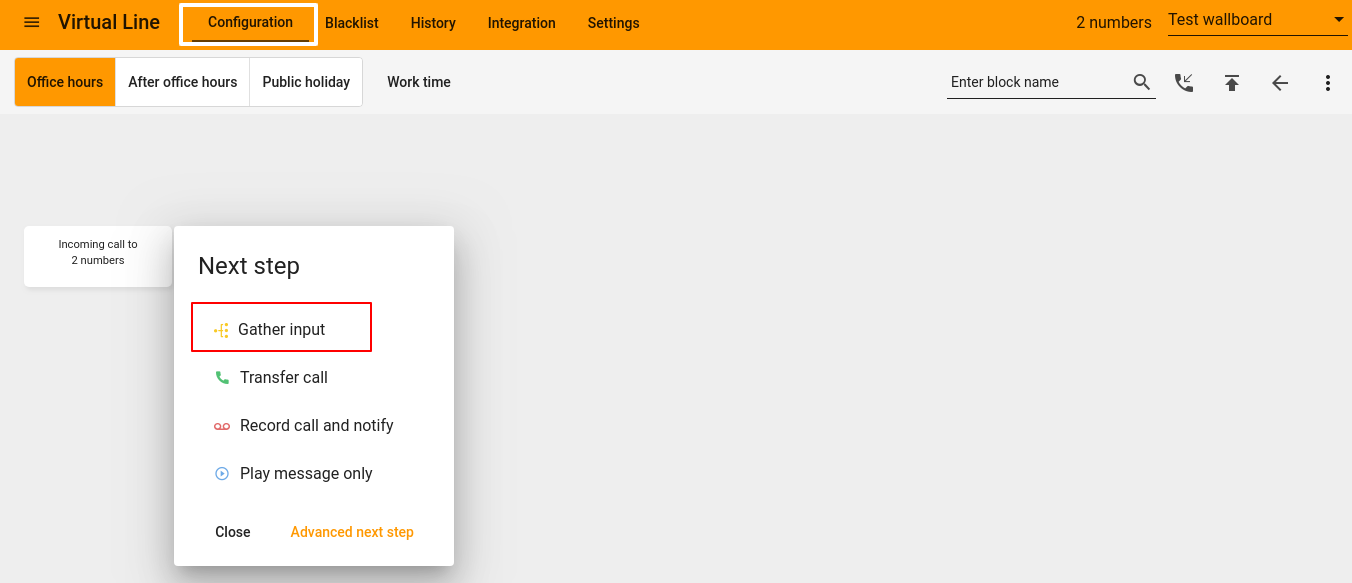The width and height of the screenshot is (1352, 583).
Task: Select the After office hours tab
Action: point(183,82)
